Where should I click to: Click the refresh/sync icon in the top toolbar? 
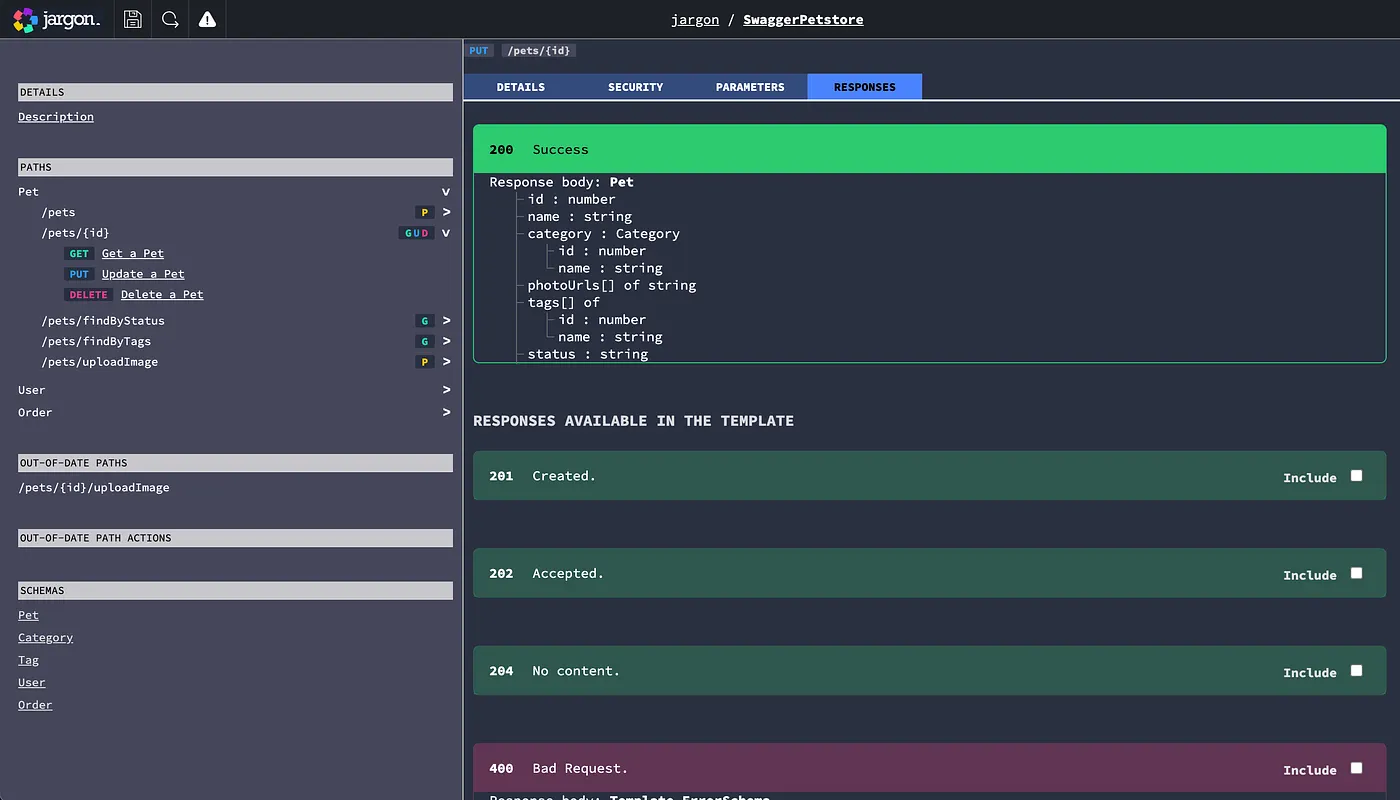click(169, 19)
